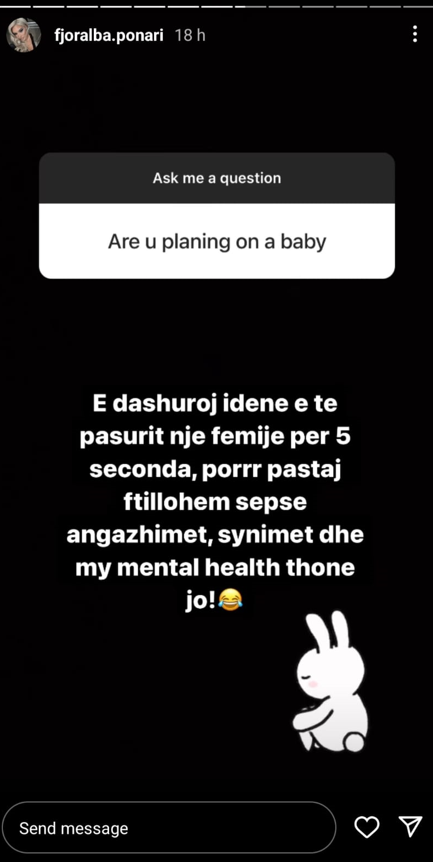The width and height of the screenshot is (433, 862).
Task: Focus the "Send message" field
Action: [x=168, y=827]
